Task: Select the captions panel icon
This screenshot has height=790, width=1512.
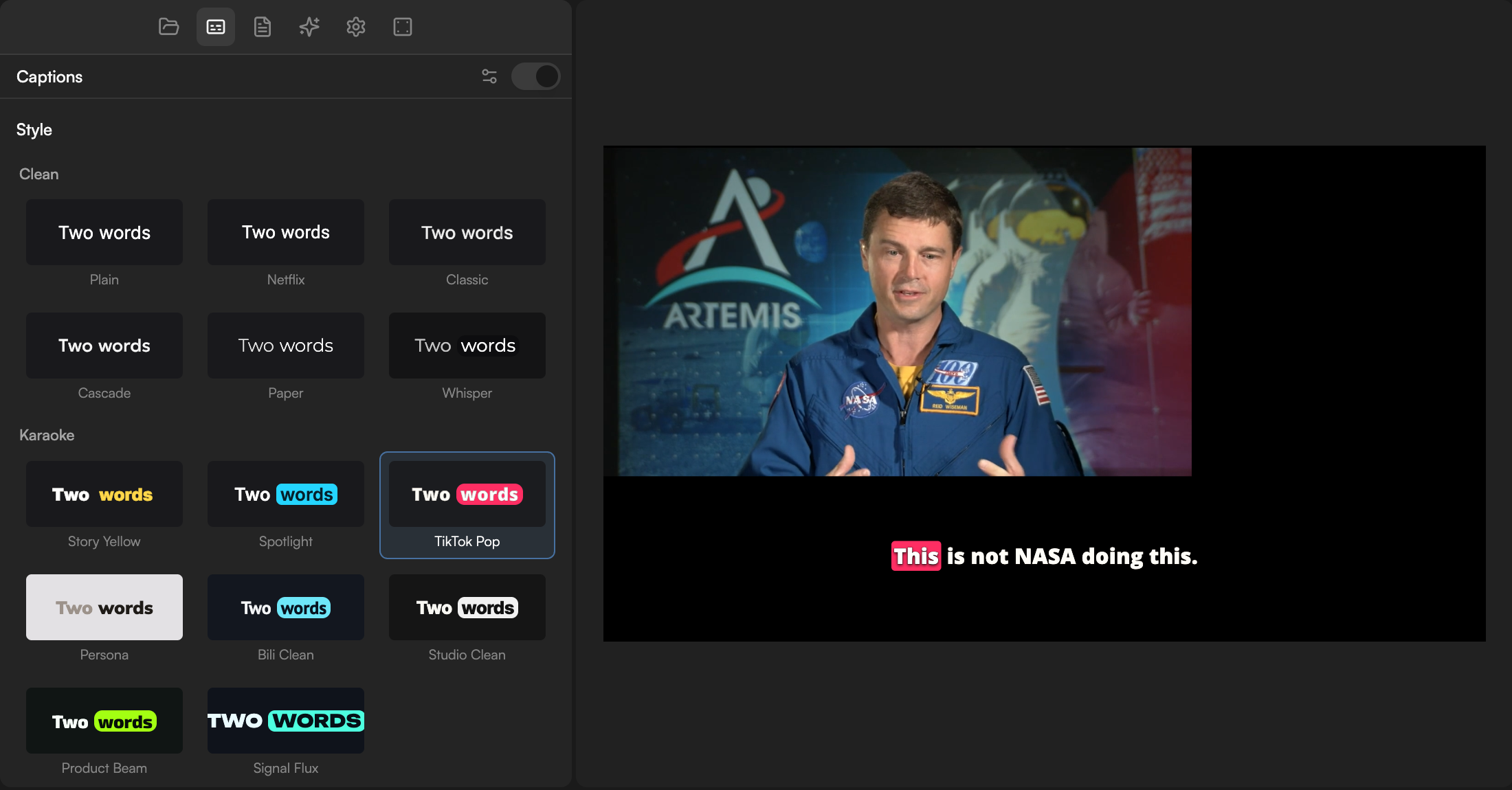Action: [x=216, y=27]
